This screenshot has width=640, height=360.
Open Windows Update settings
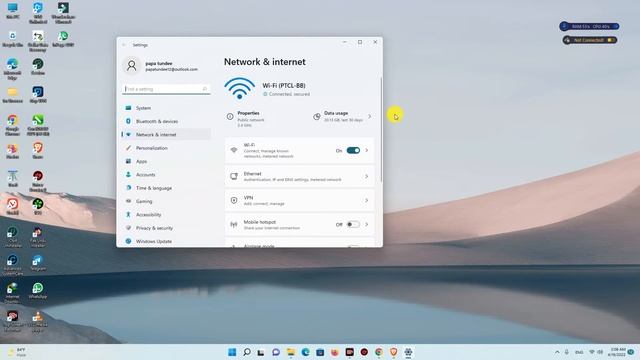[166, 241]
